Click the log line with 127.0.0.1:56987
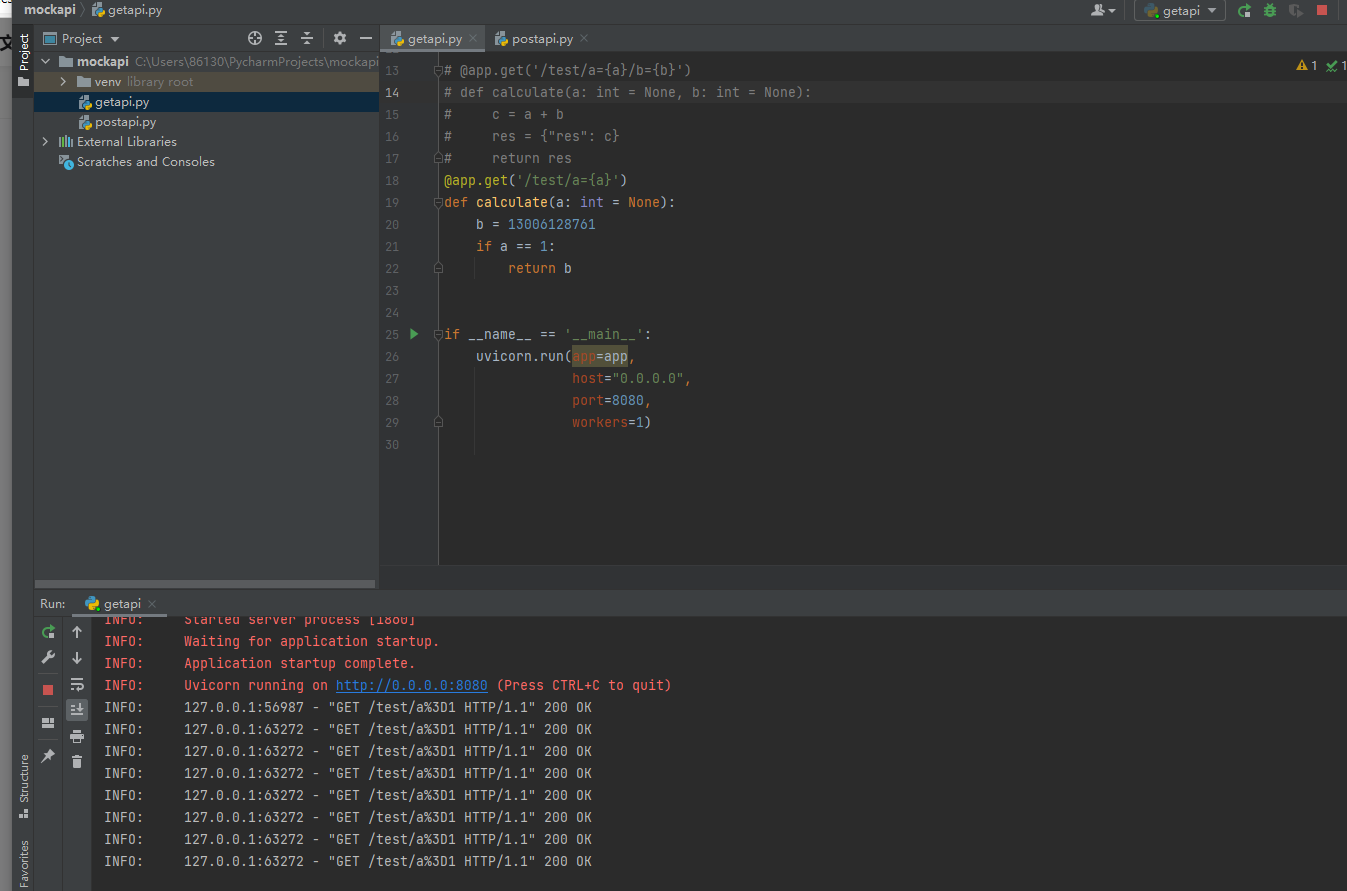The width and height of the screenshot is (1347, 891). coord(348,708)
